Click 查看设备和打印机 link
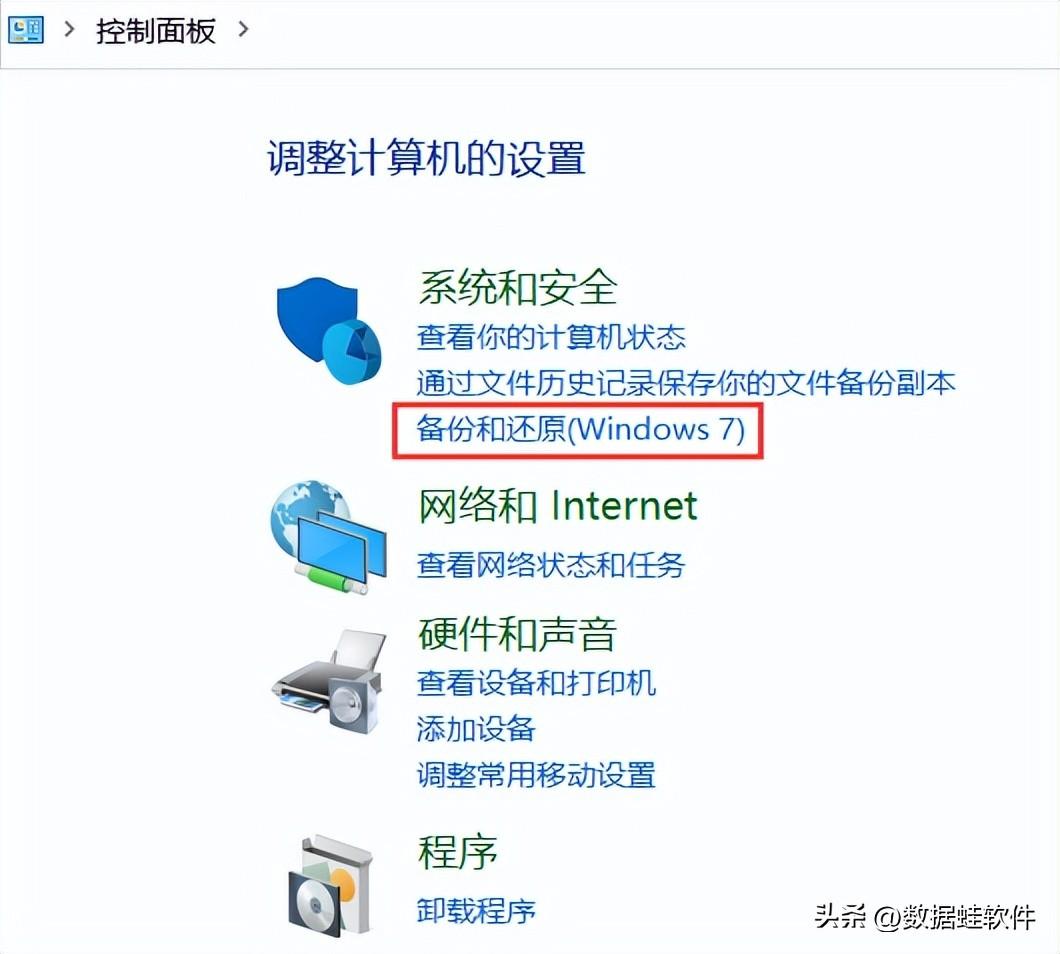Viewport: 1060px width, 954px height. tap(536, 683)
